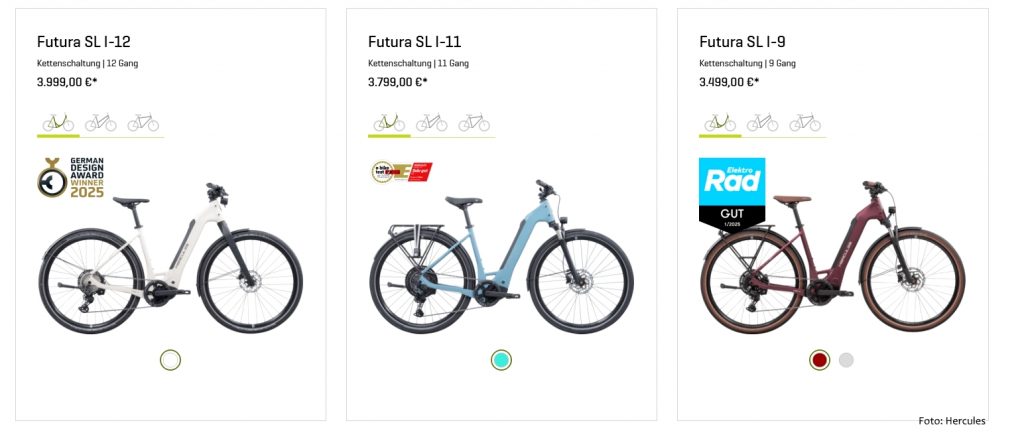Select third frame icon on Futura SL I-11
This screenshot has height=433, width=1024.
click(474, 123)
